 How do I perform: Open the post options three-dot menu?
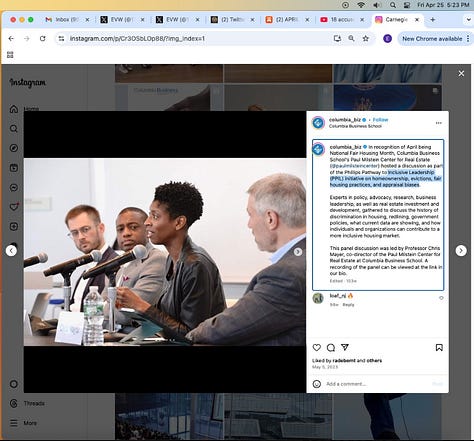pos(439,123)
